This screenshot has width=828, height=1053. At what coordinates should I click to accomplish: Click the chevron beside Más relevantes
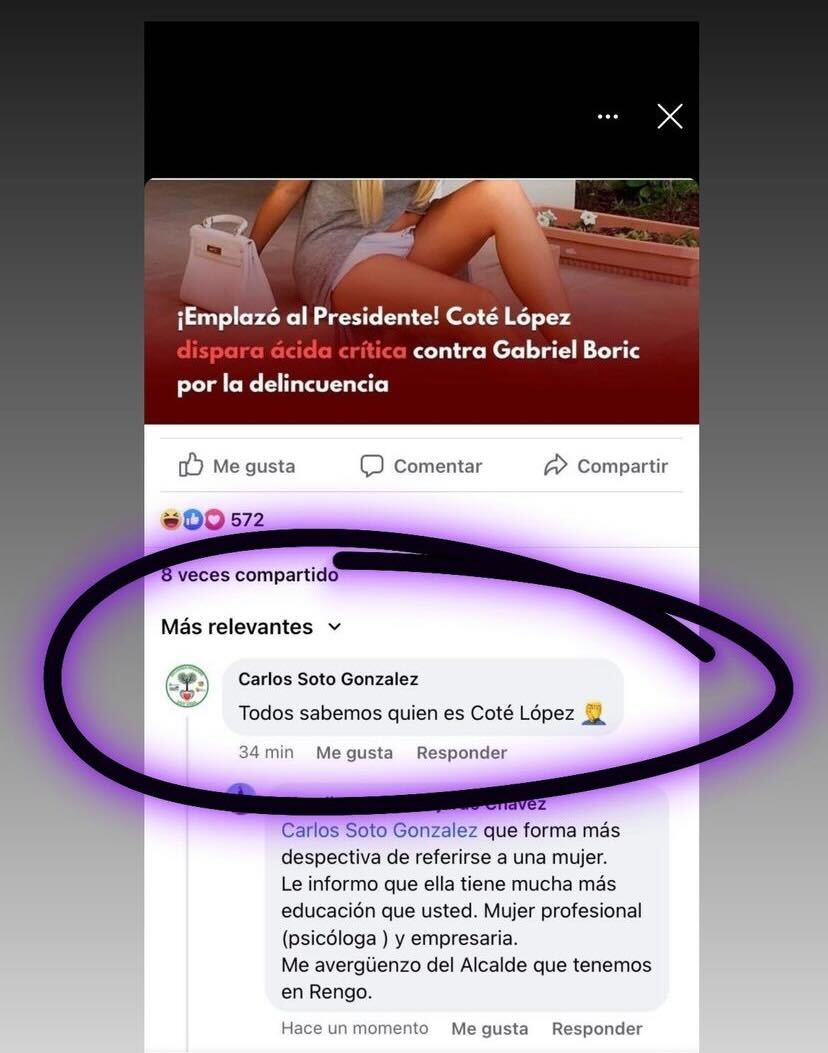334,627
